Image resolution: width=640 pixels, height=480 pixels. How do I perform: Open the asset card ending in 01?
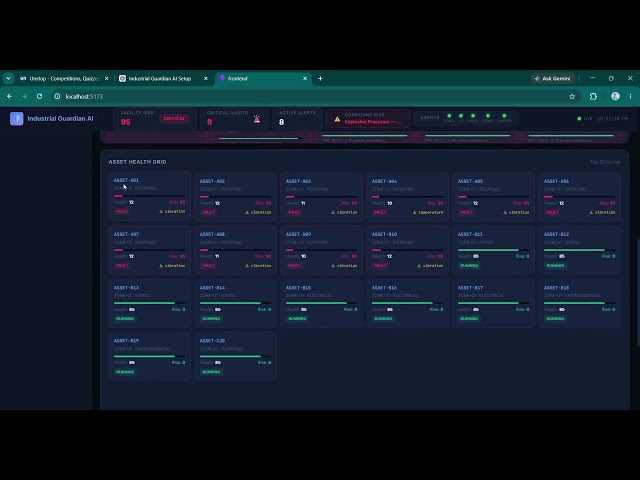point(149,196)
